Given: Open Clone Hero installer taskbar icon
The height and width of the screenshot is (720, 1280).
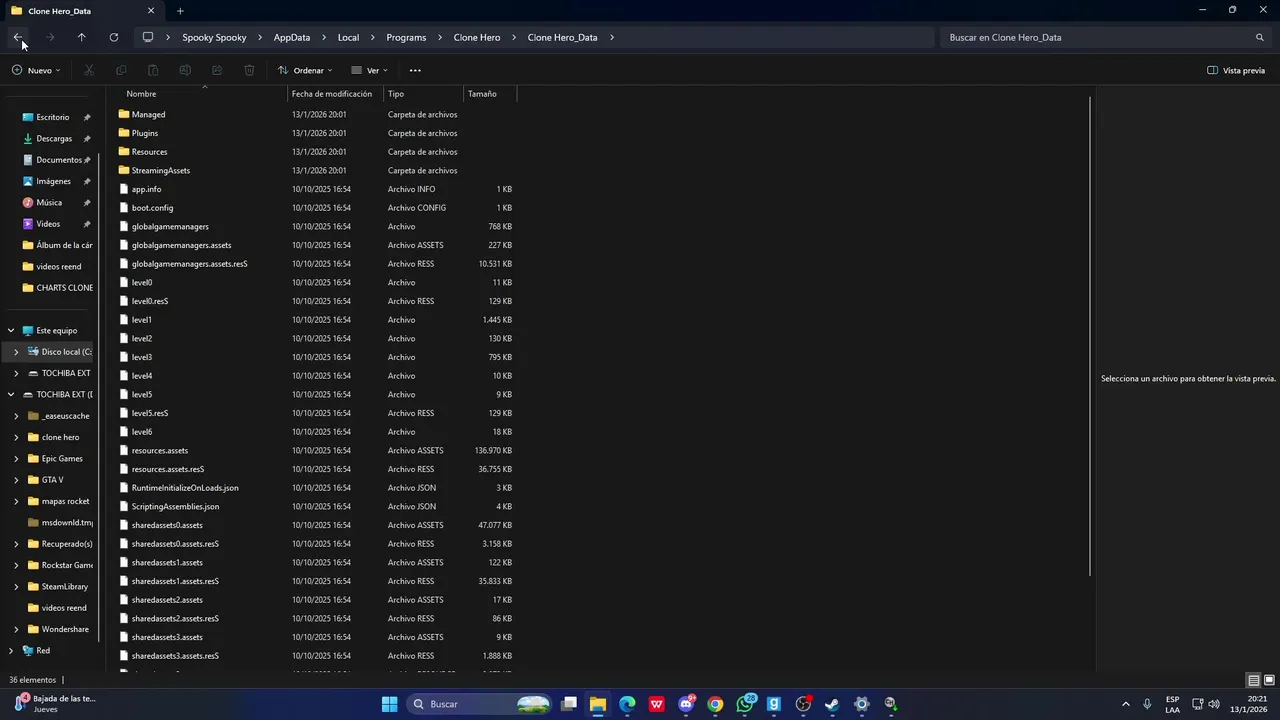Looking at the screenshot, I should (891, 704).
